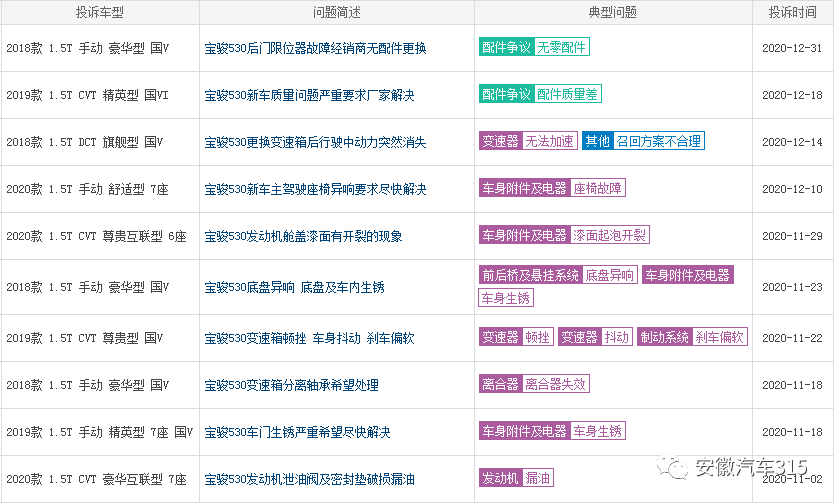Open complaint about 宝骏530后门限位器故障
This screenshot has height=503, width=834.
click(315, 48)
